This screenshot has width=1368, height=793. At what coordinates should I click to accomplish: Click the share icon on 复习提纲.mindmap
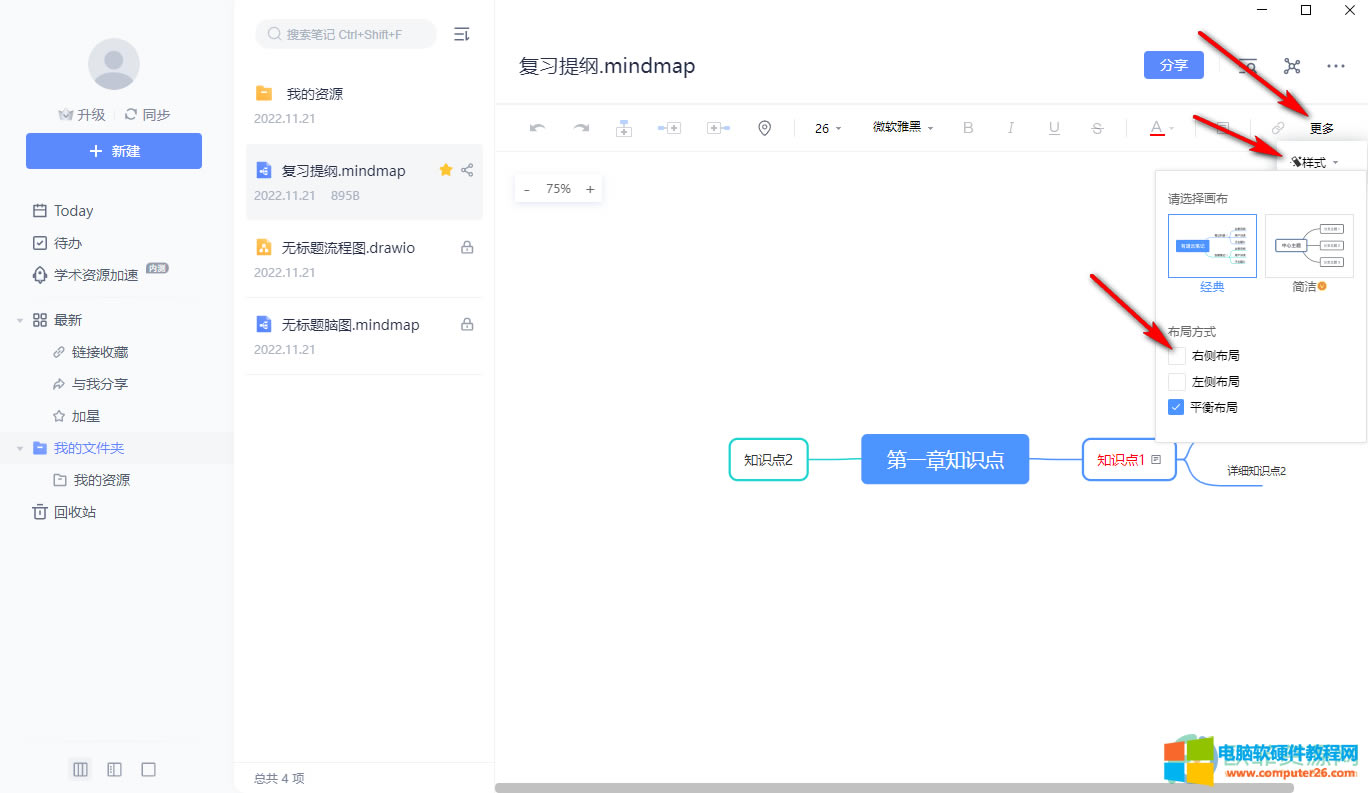click(x=467, y=170)
